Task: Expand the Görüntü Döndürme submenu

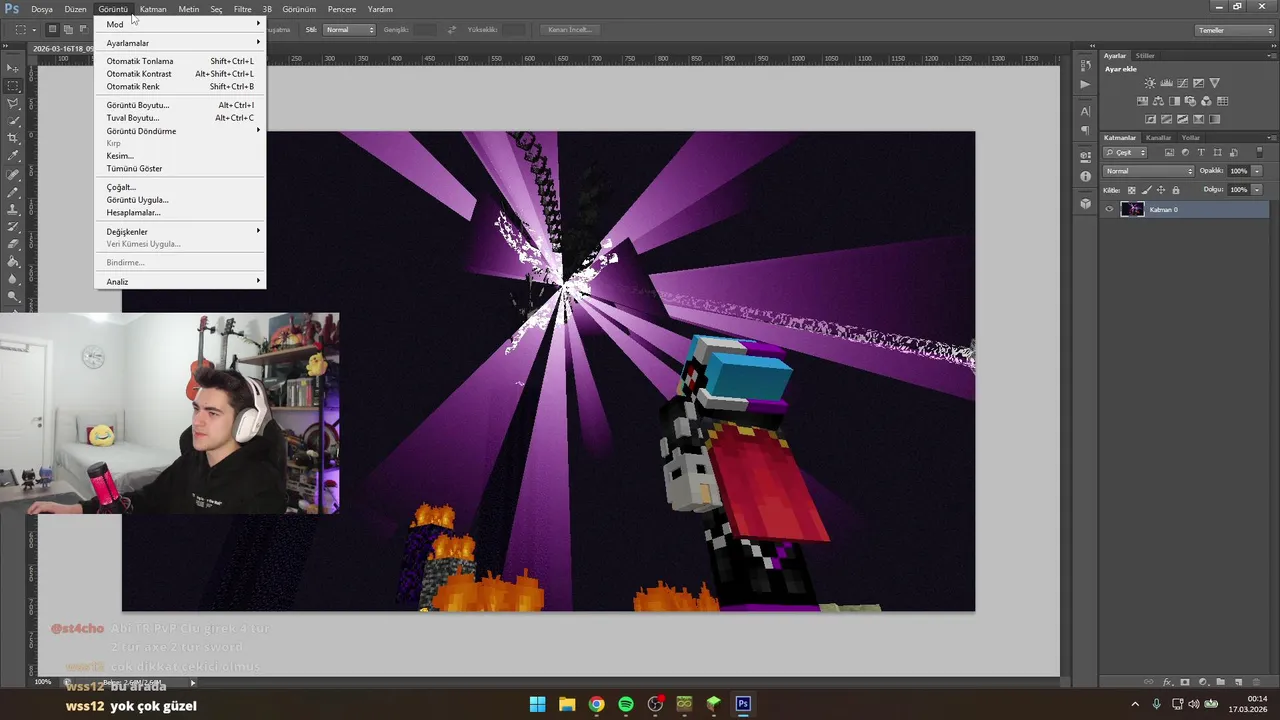Action: tap(180, 131)
